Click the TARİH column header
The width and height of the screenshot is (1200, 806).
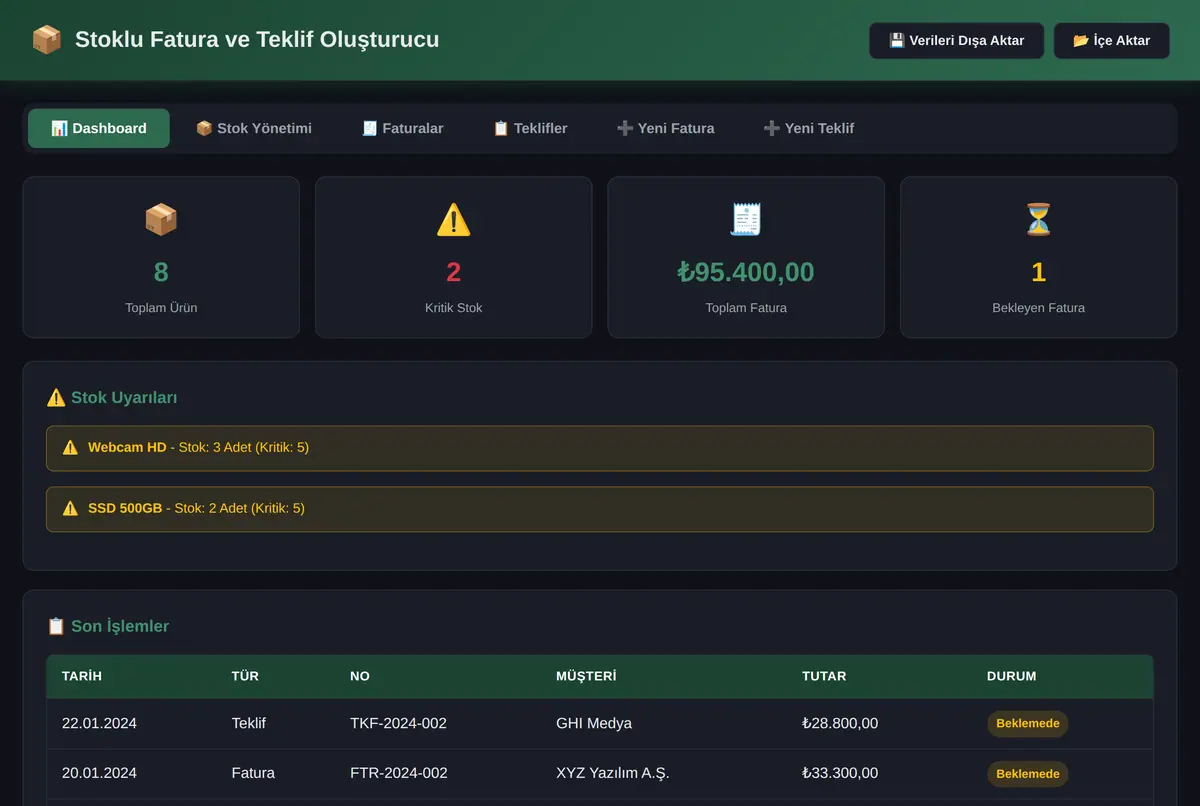(82, 677)
